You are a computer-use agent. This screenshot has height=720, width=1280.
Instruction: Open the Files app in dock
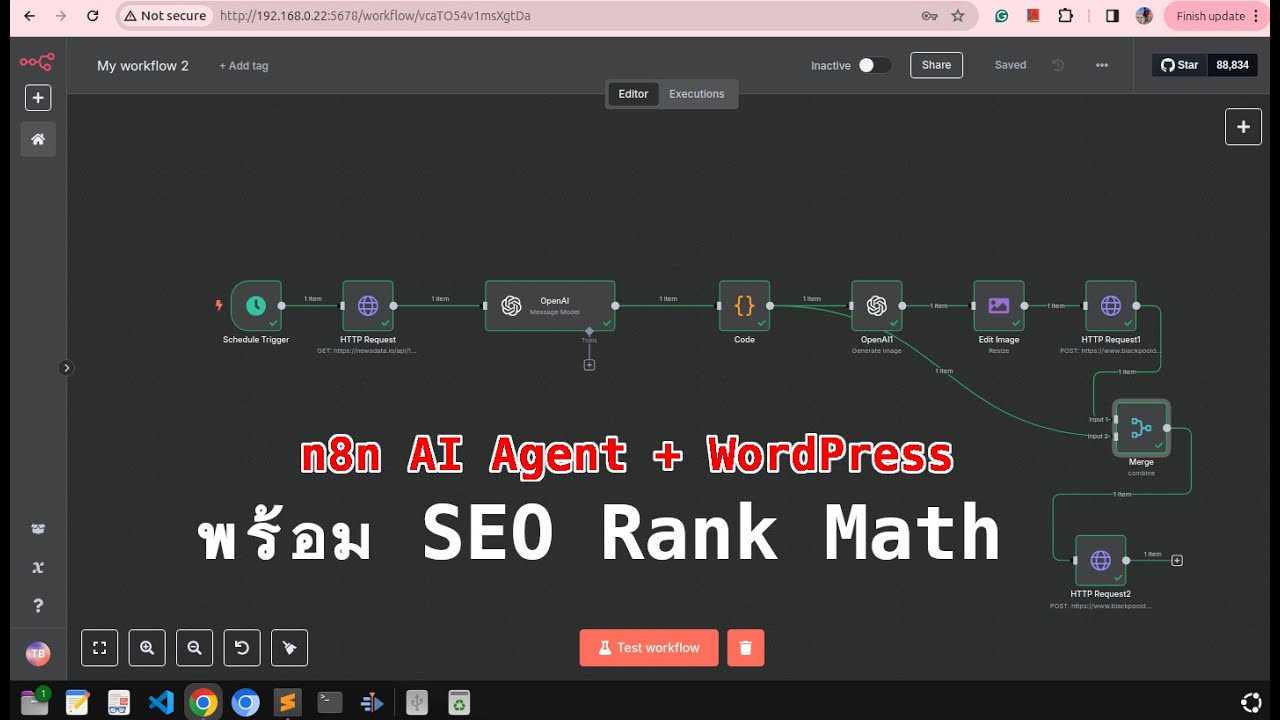[35, 703]
